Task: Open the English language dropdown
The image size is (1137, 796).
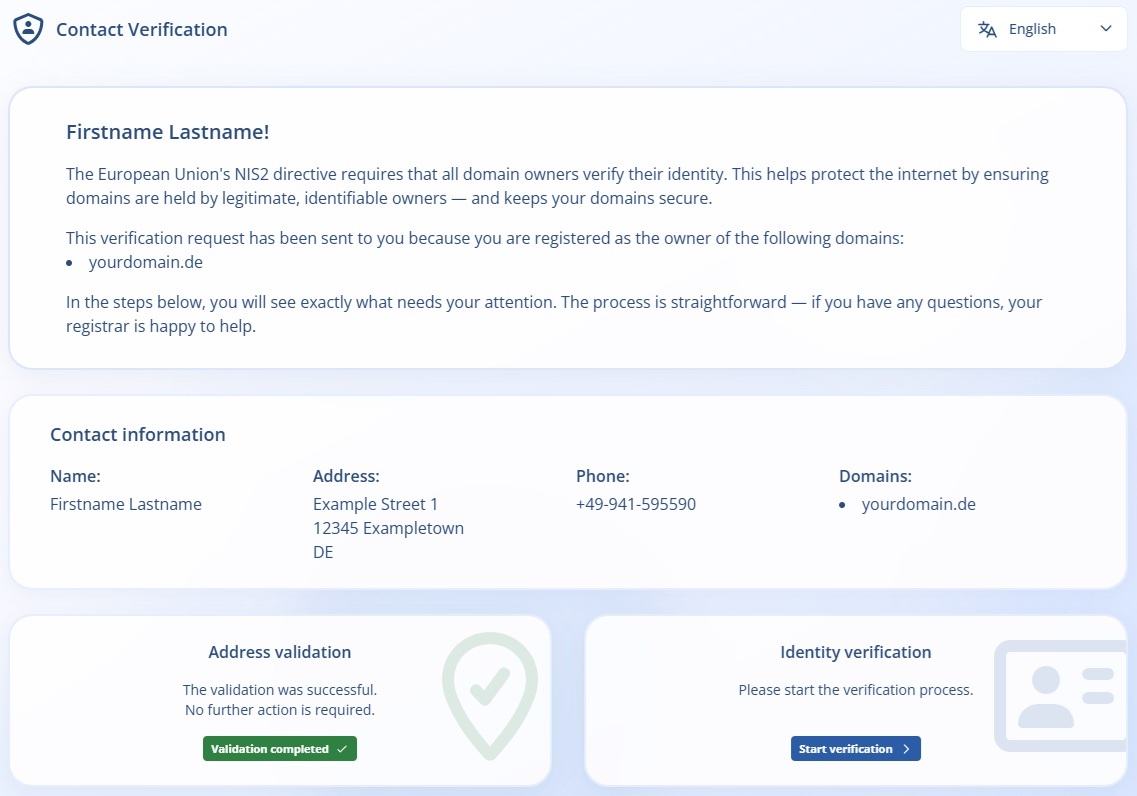Action: pyautogui.click(x=1043, y=29)
